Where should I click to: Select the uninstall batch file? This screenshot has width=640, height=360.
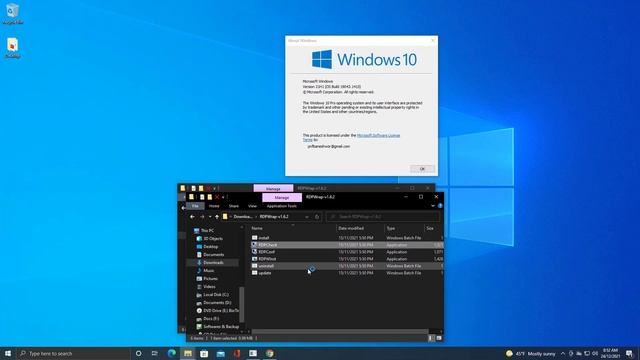click(346, 266)
